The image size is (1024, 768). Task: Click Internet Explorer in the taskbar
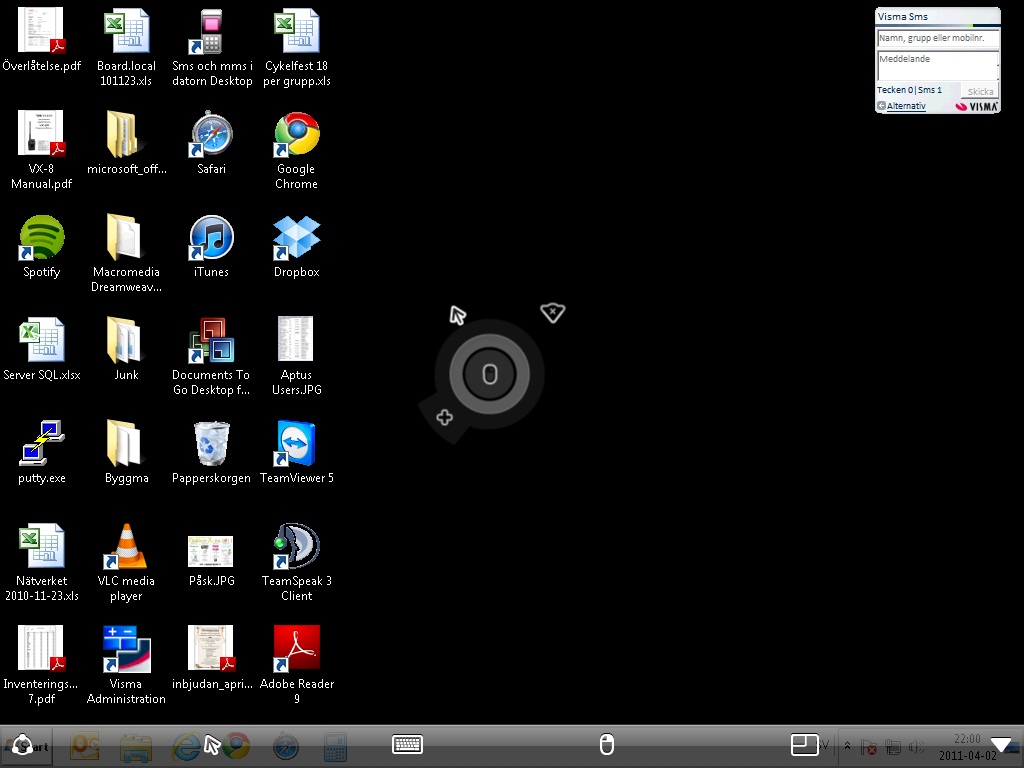[x=186, y=745]
